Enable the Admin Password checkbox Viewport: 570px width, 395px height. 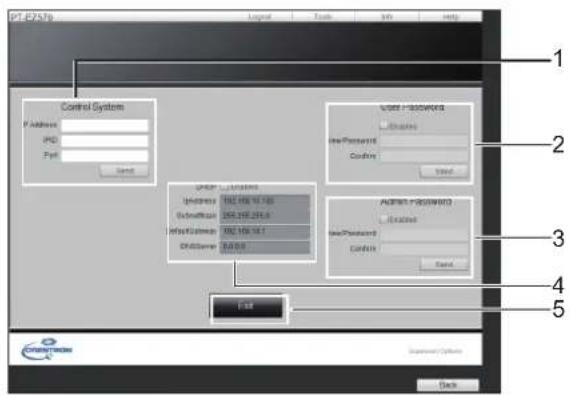[383, 219]
